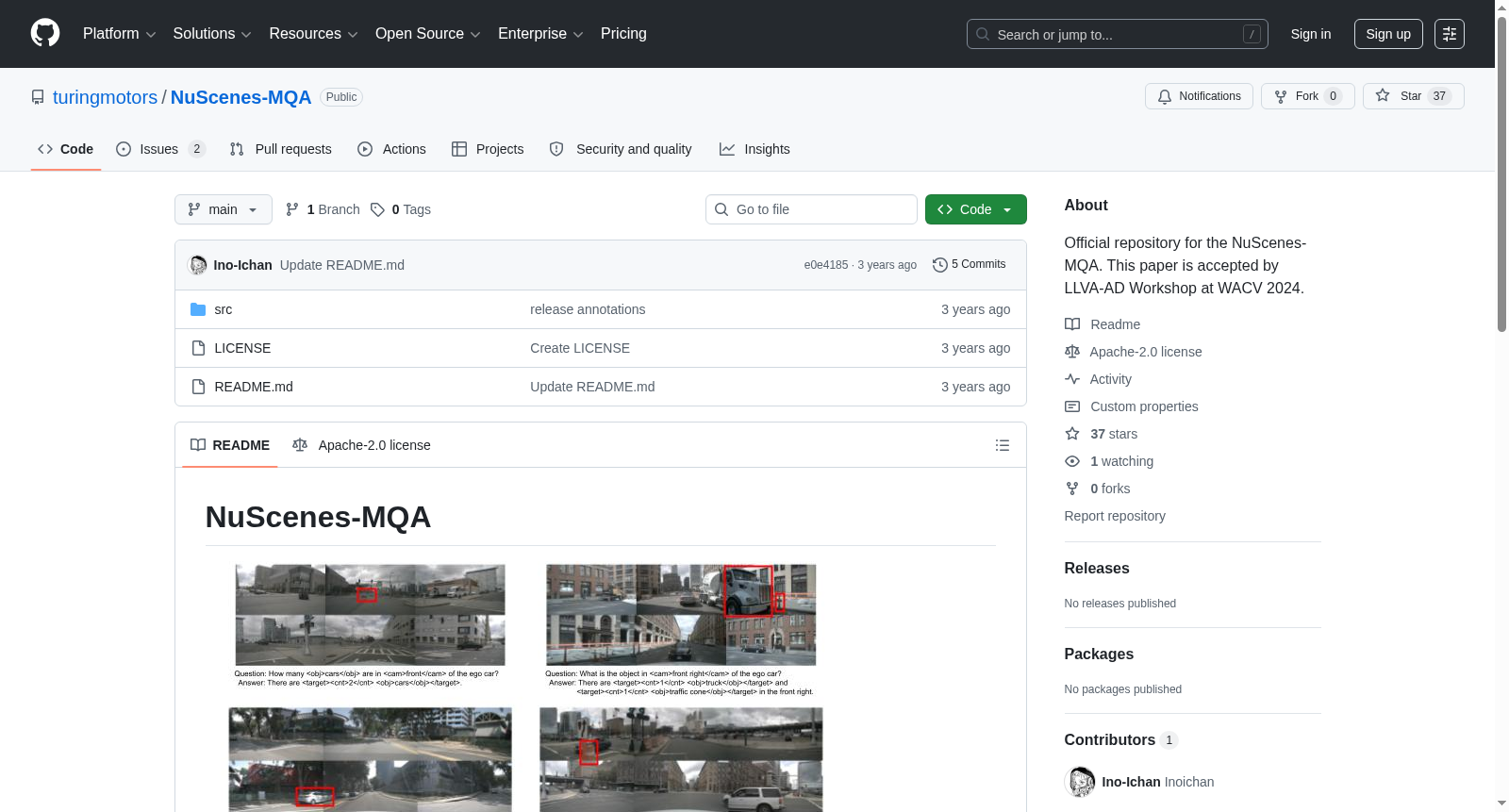This screenshot has width=1509, height=812.
Task: Fork the repository
Action: (x=1307, y=96)
